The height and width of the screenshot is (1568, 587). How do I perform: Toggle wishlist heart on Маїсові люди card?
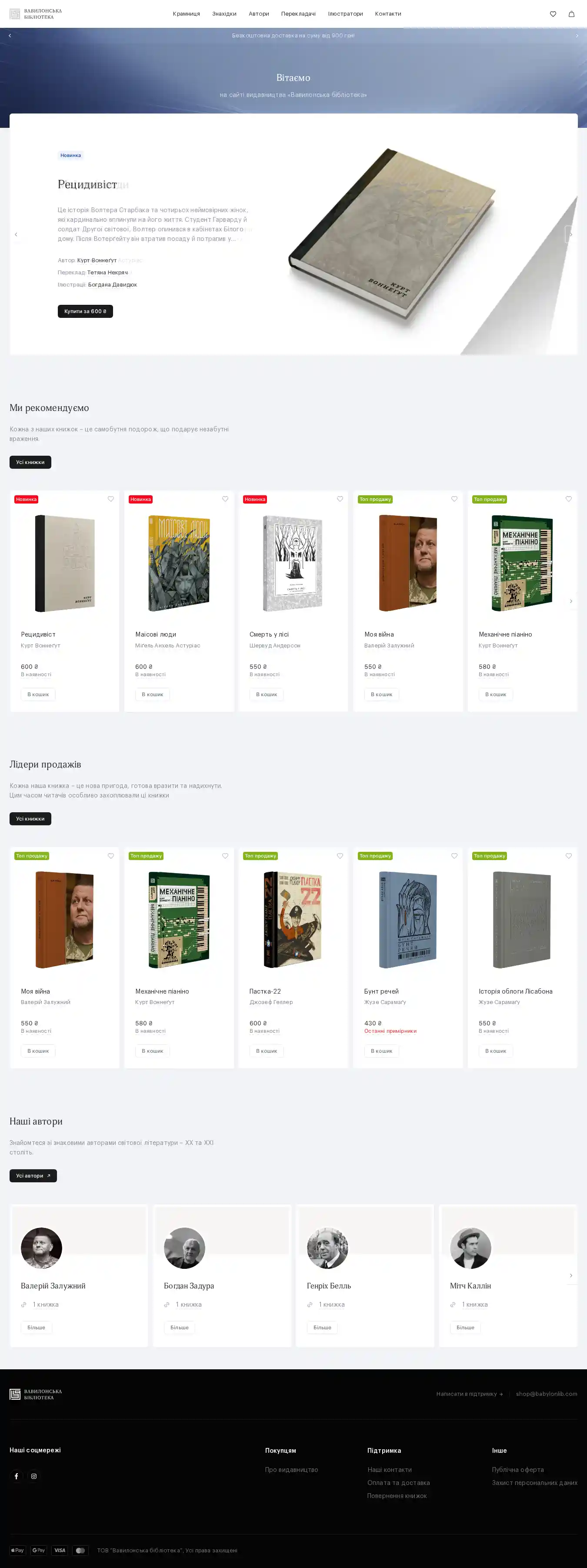coord(225,499)
